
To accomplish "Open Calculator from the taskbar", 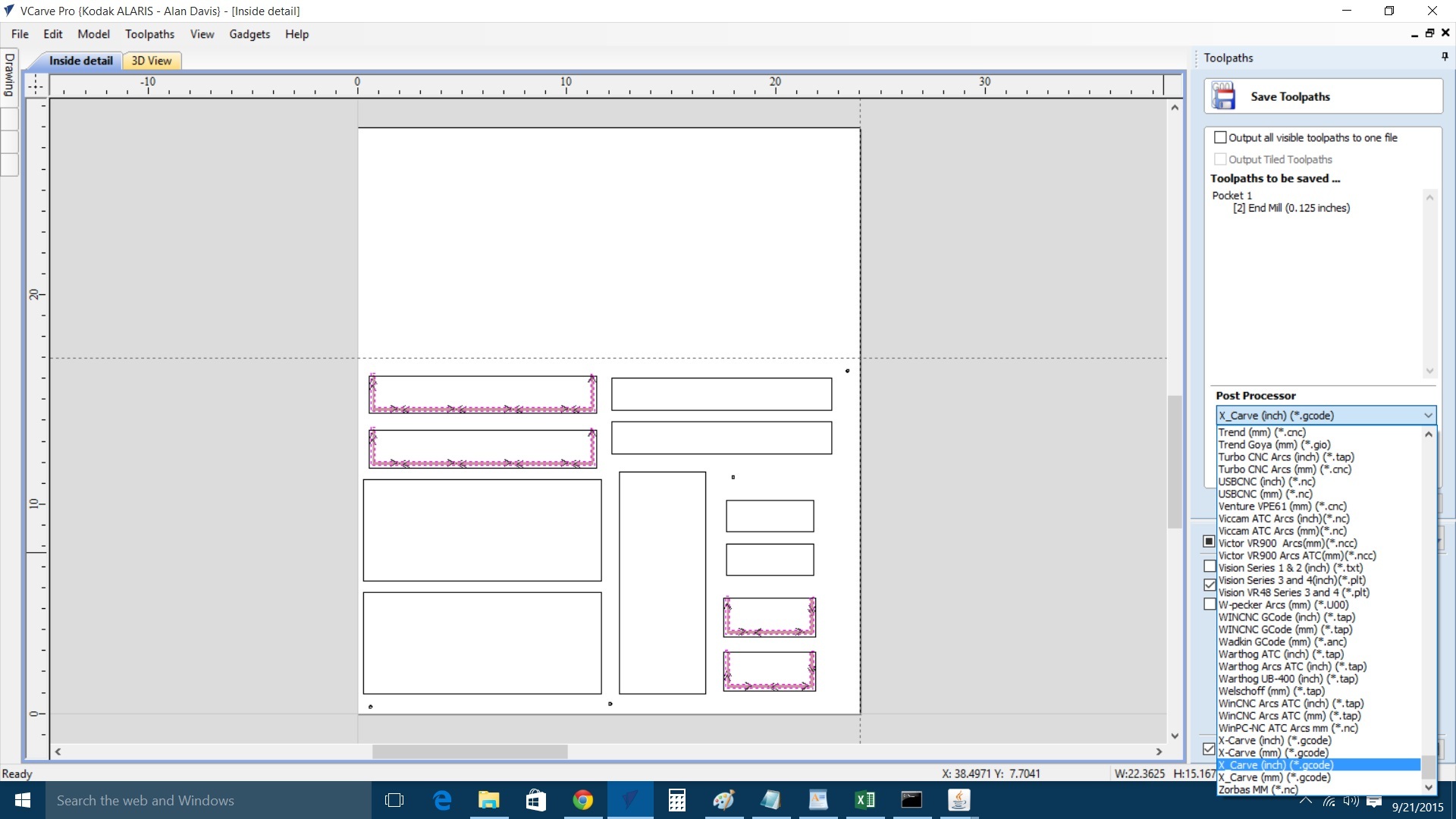I will coord(676,800).
